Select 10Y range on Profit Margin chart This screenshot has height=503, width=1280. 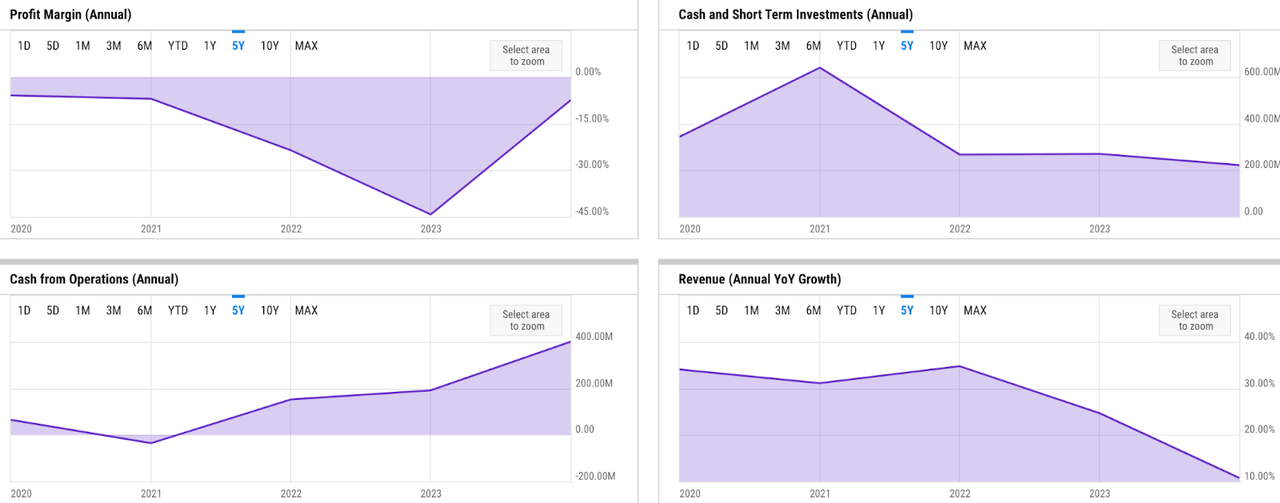[x=270, y=45]
